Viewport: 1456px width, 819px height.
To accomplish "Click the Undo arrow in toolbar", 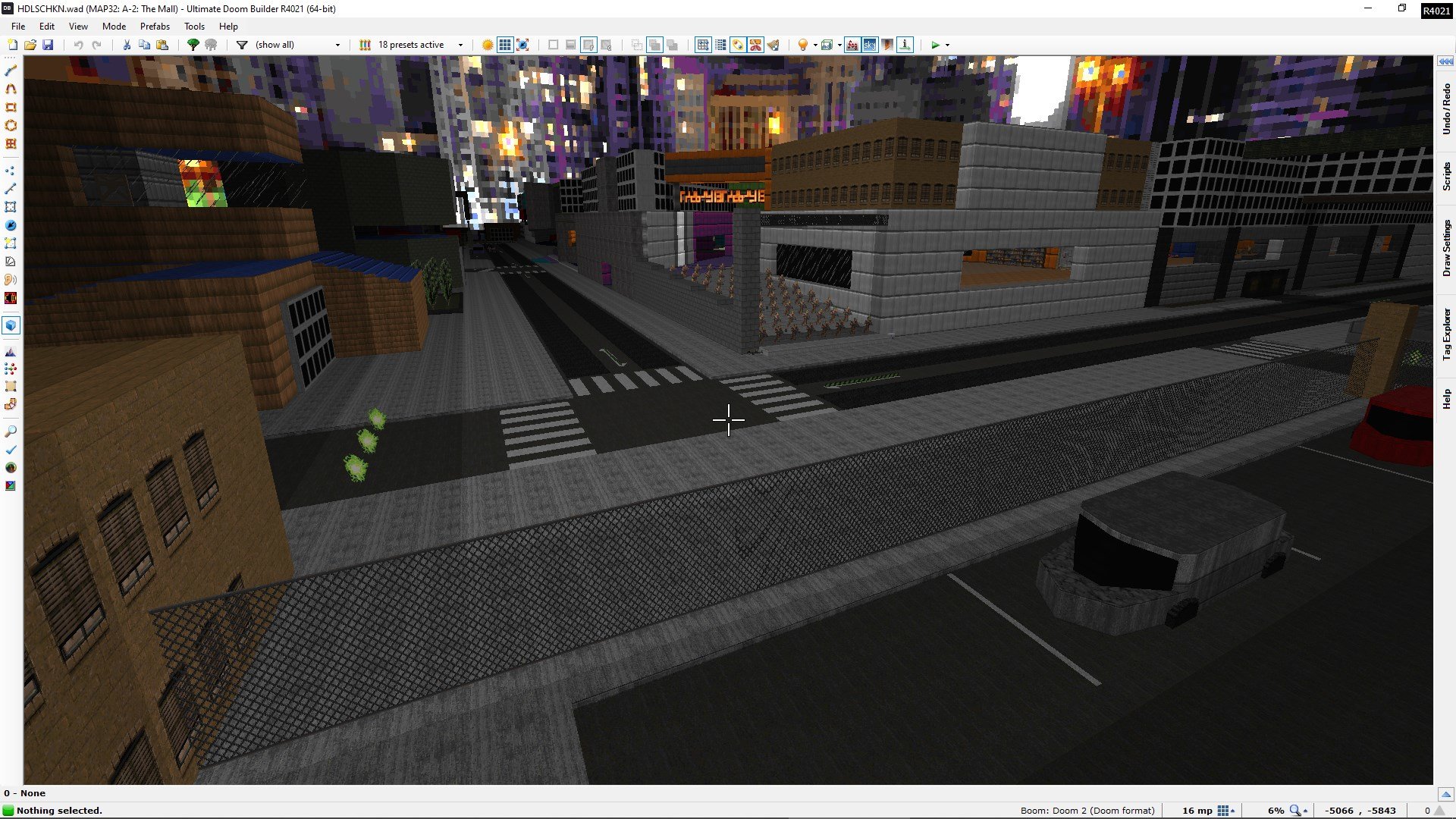I will (78, 45).
